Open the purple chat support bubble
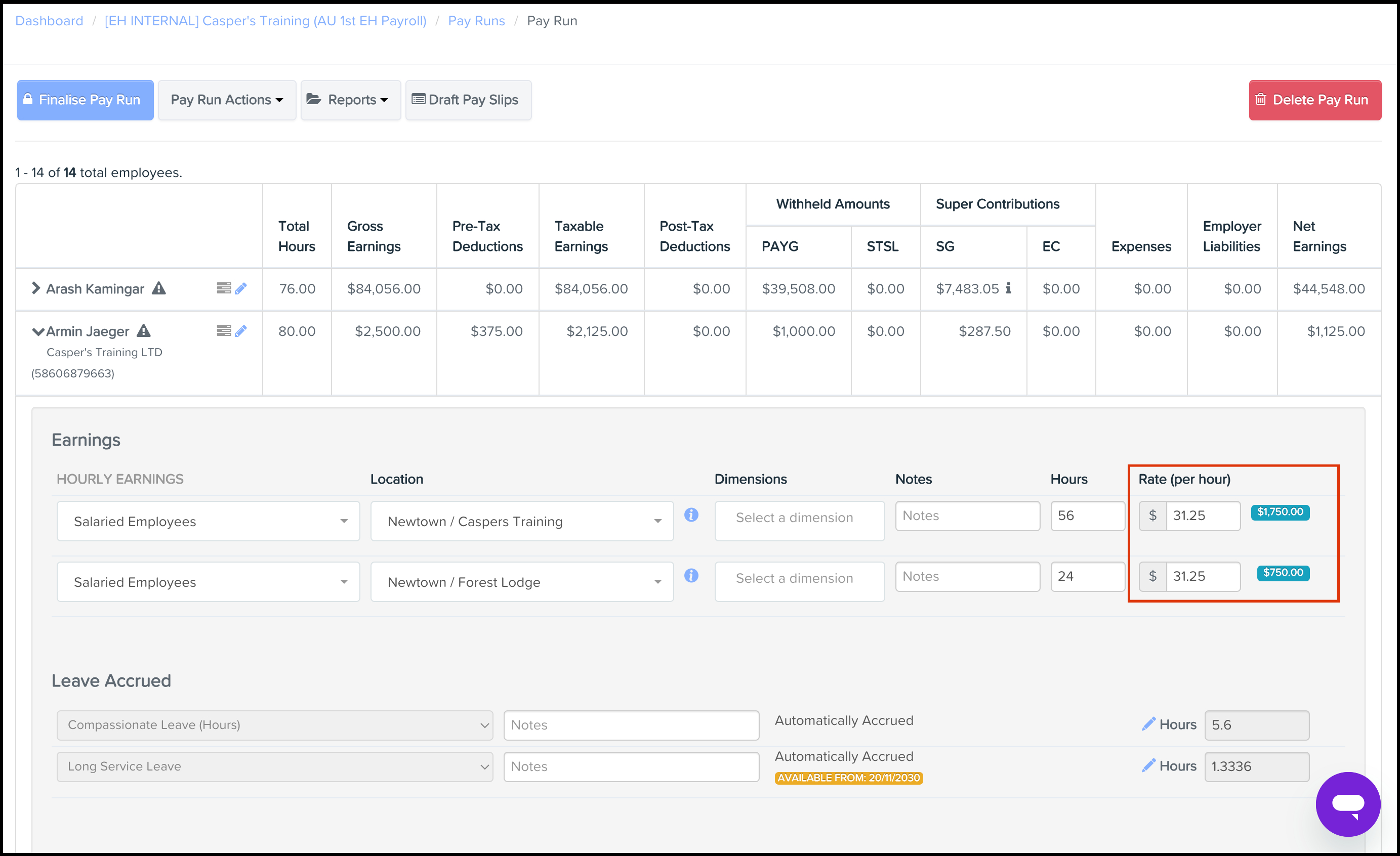The width and height of the screenshot is (1400, 856). pyautogui.click(x=1348, y=804)
